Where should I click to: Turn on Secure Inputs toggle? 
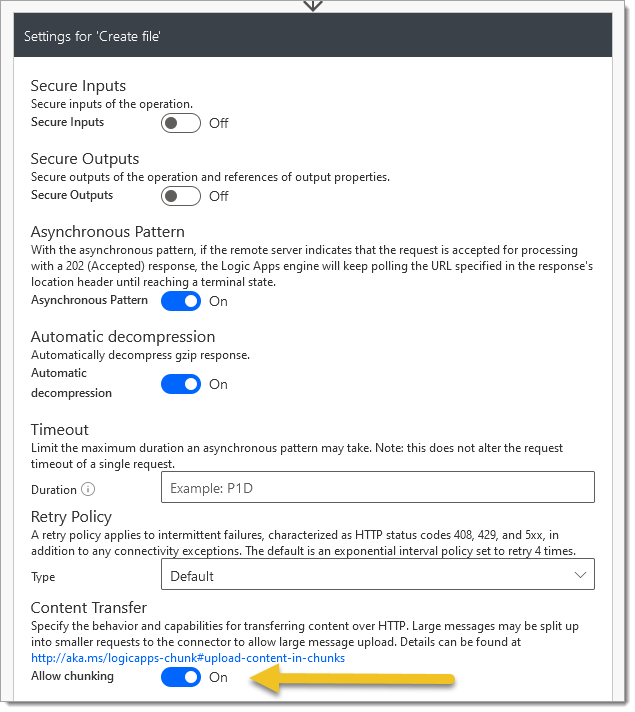point(182,124)
